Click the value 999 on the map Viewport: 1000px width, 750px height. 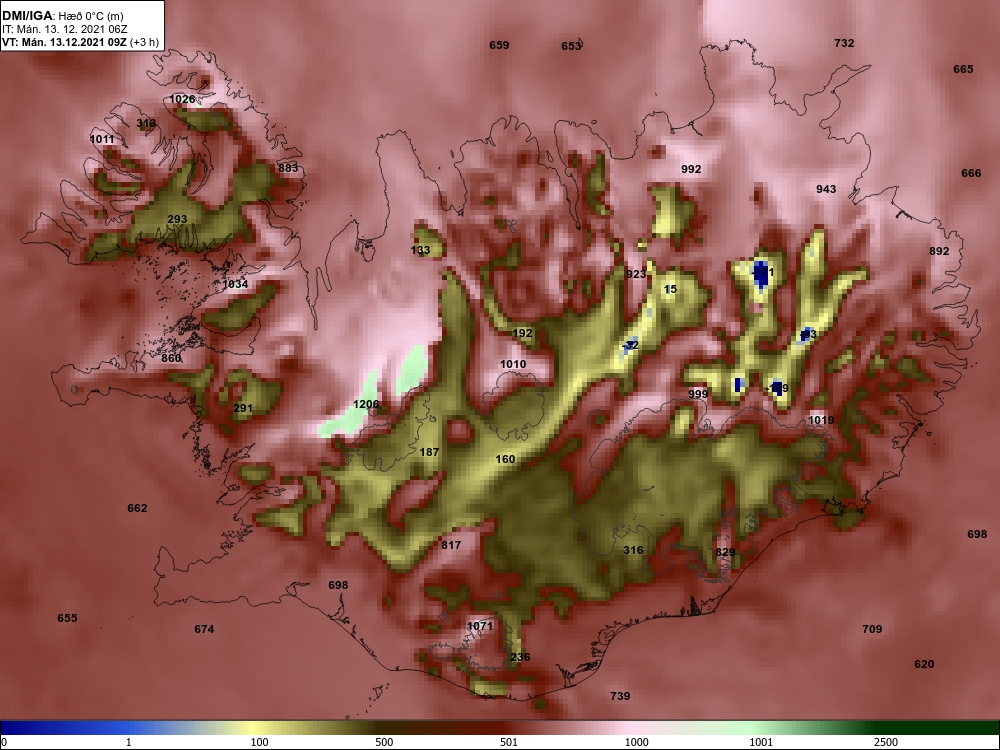point(698,394)
